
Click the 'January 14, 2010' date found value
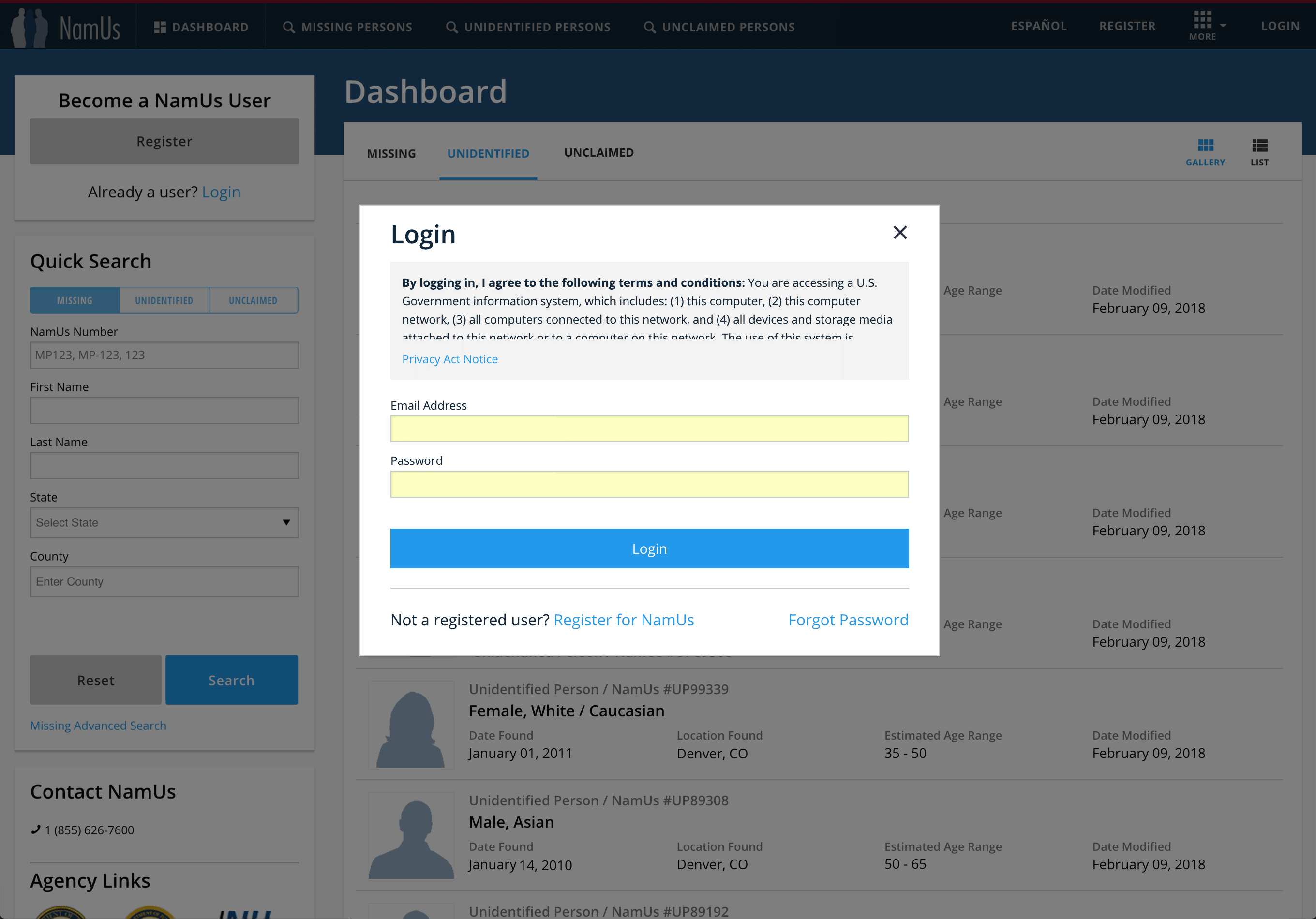coord(521,864)
